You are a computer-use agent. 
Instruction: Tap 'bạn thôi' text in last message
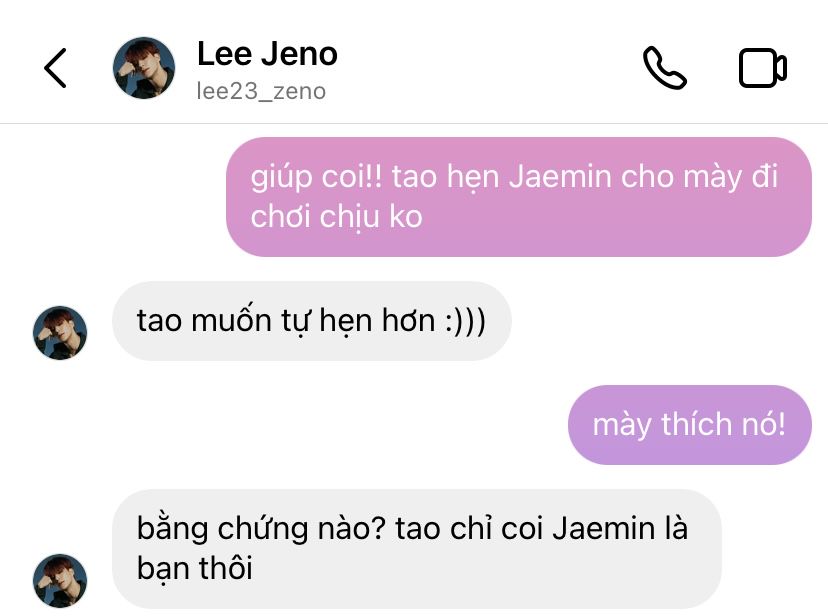pos(194,569)
